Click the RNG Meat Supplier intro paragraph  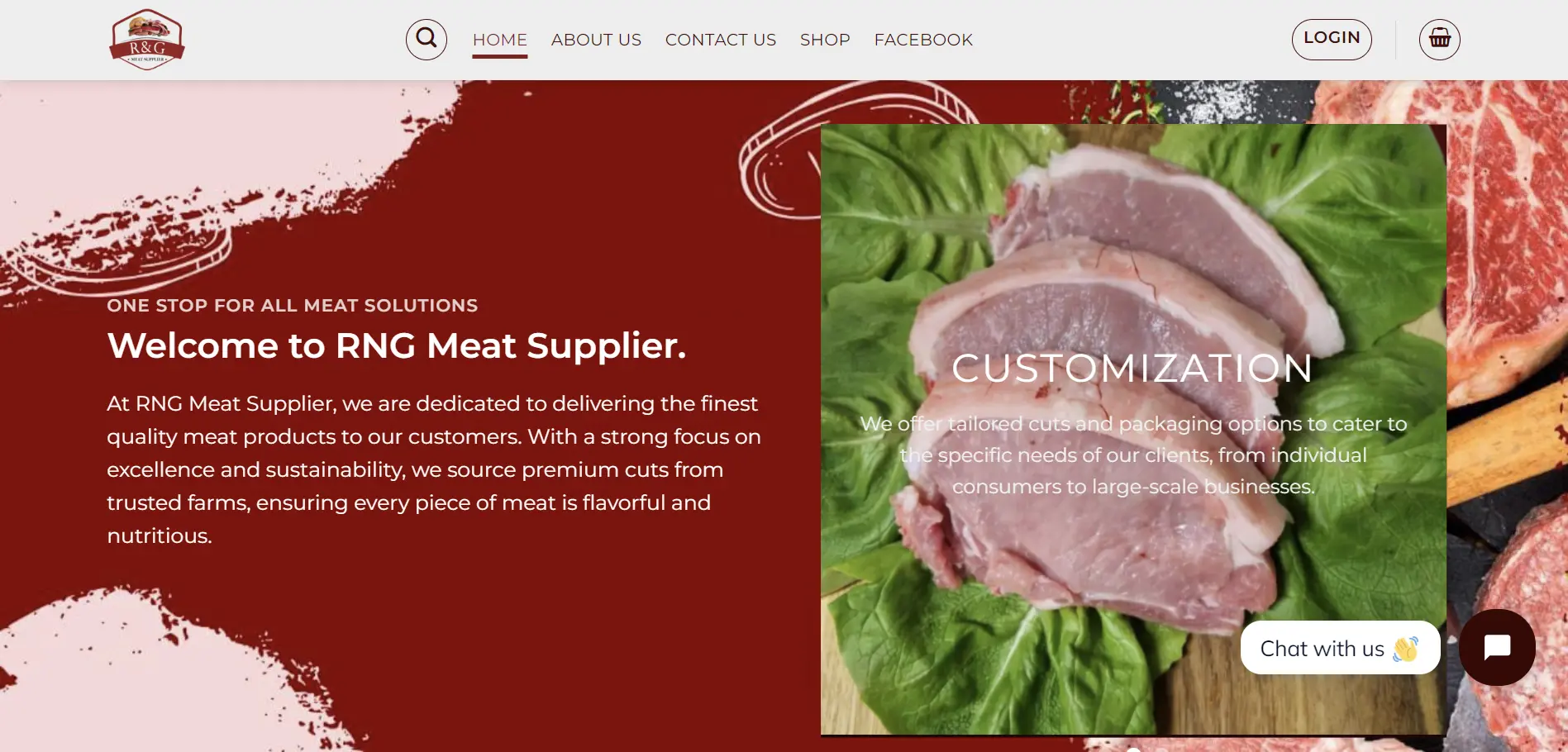434,469
